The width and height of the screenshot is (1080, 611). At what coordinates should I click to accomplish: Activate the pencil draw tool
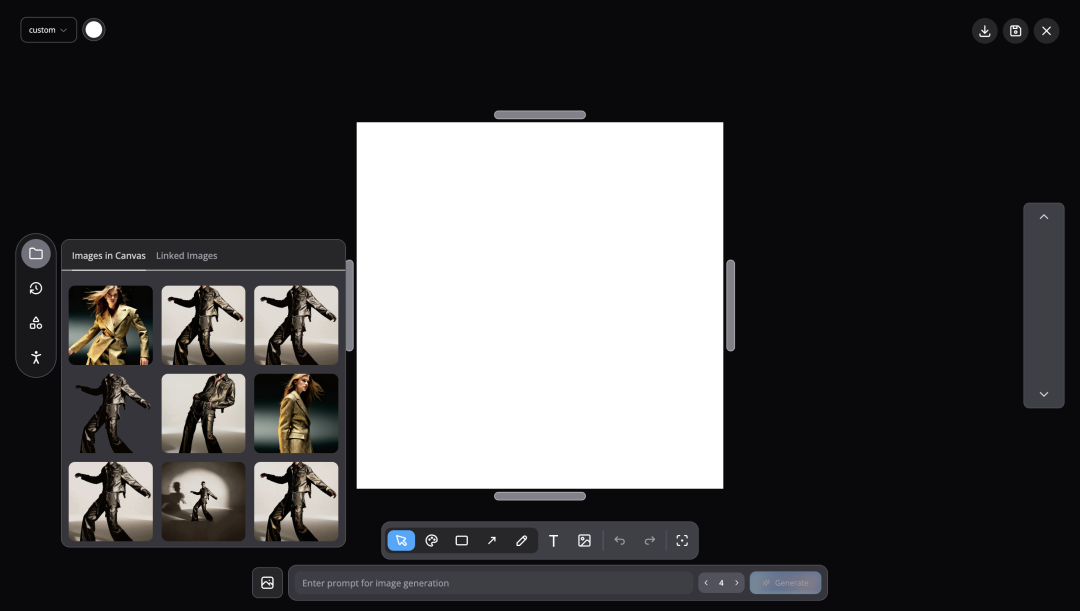click(522, 541)
